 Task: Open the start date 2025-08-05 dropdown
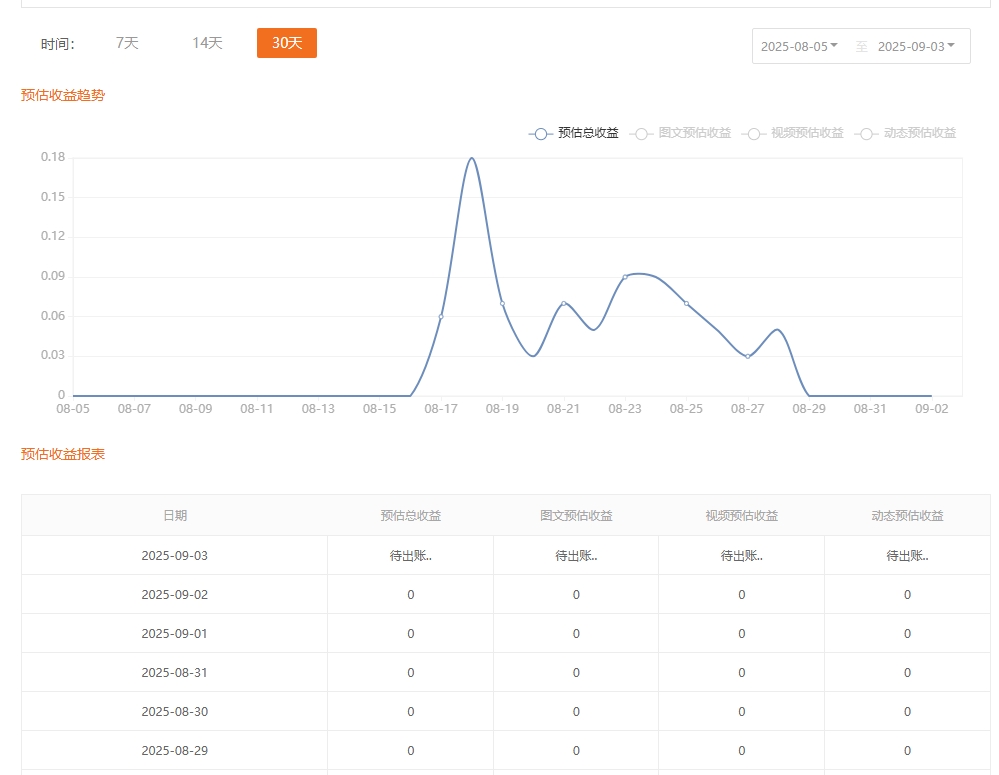(x=799, y=46)
